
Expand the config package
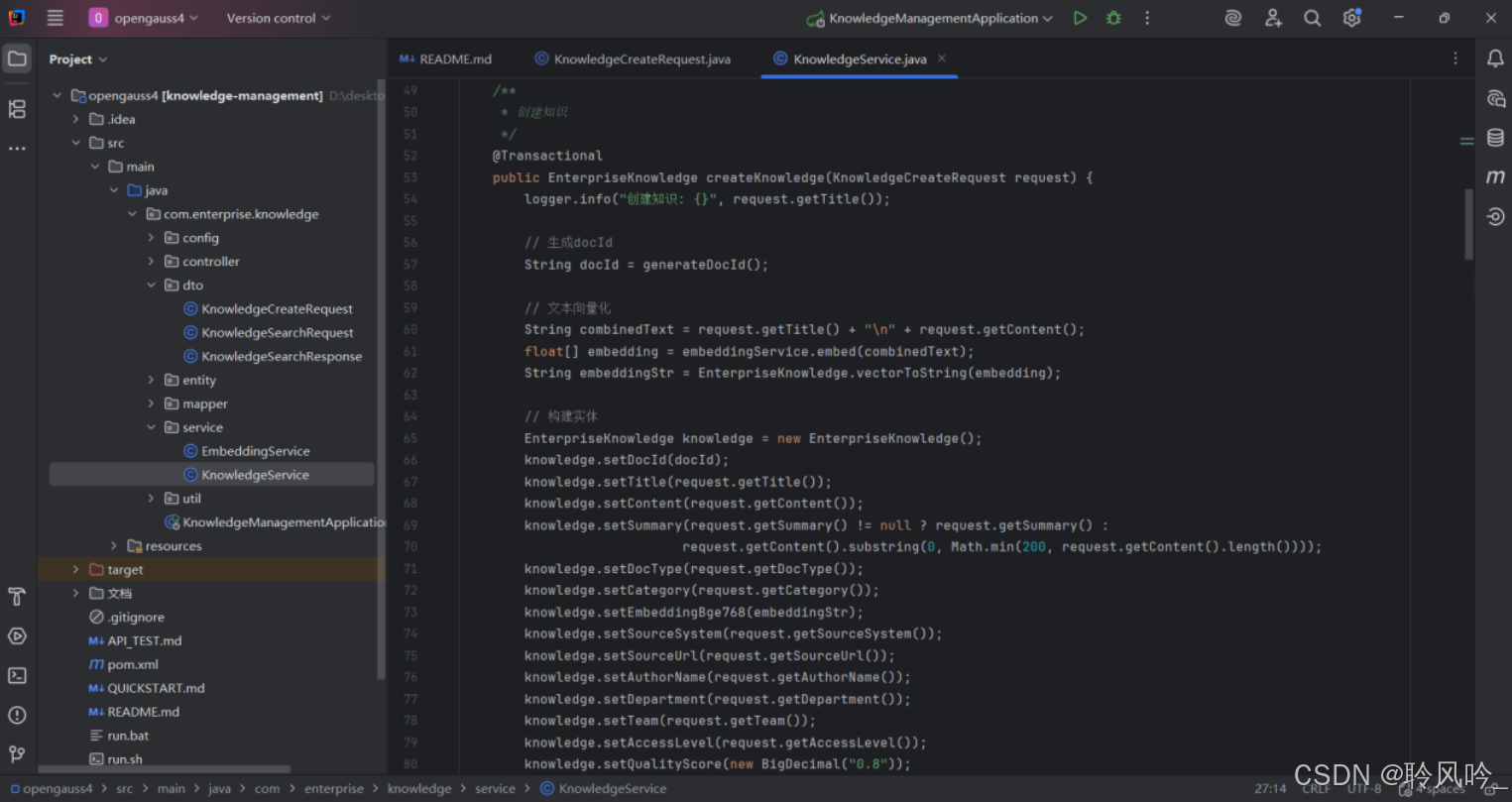151,238
